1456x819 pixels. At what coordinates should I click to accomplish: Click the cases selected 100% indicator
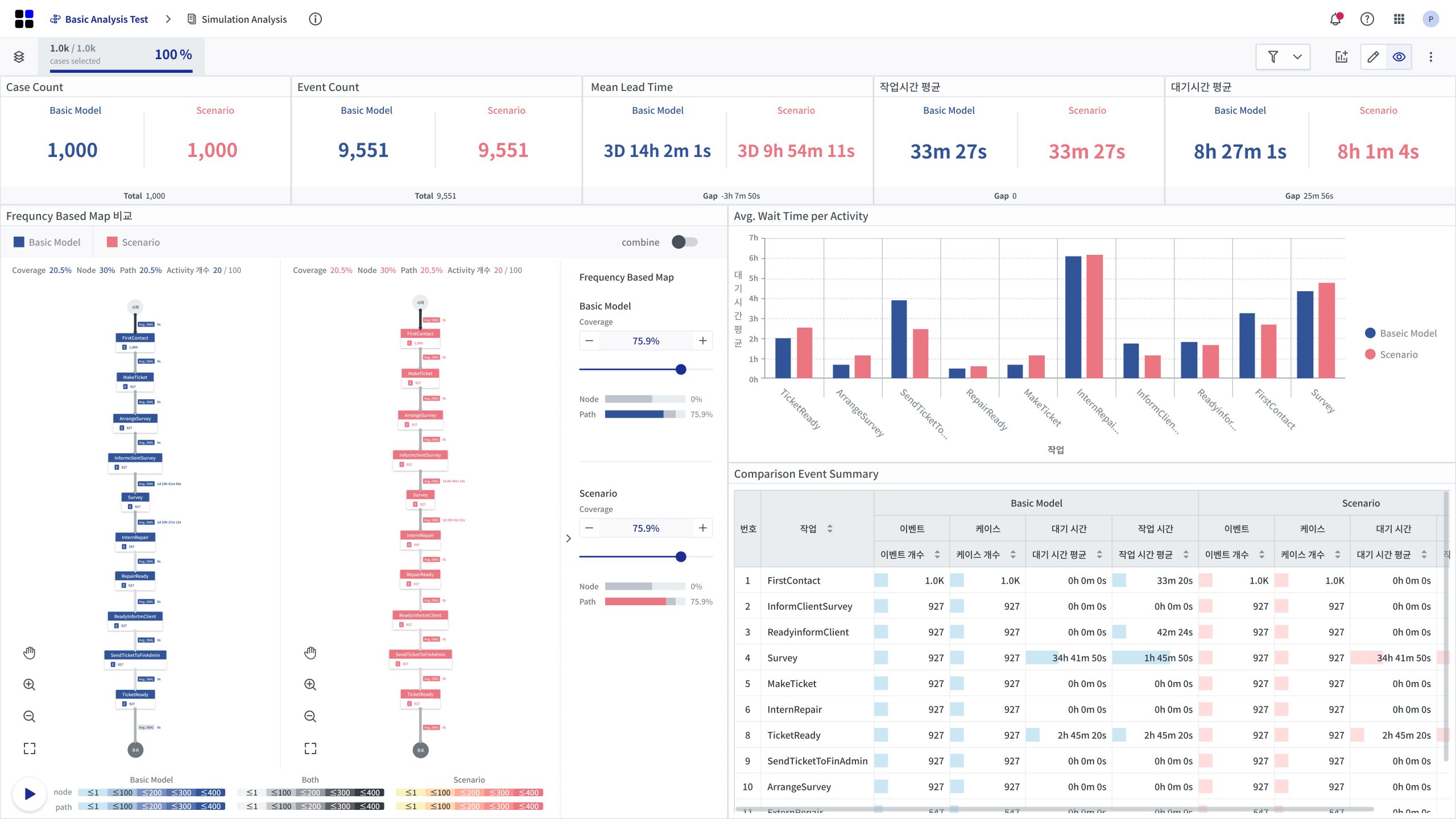pyautogui.click(x=121, y=56)
